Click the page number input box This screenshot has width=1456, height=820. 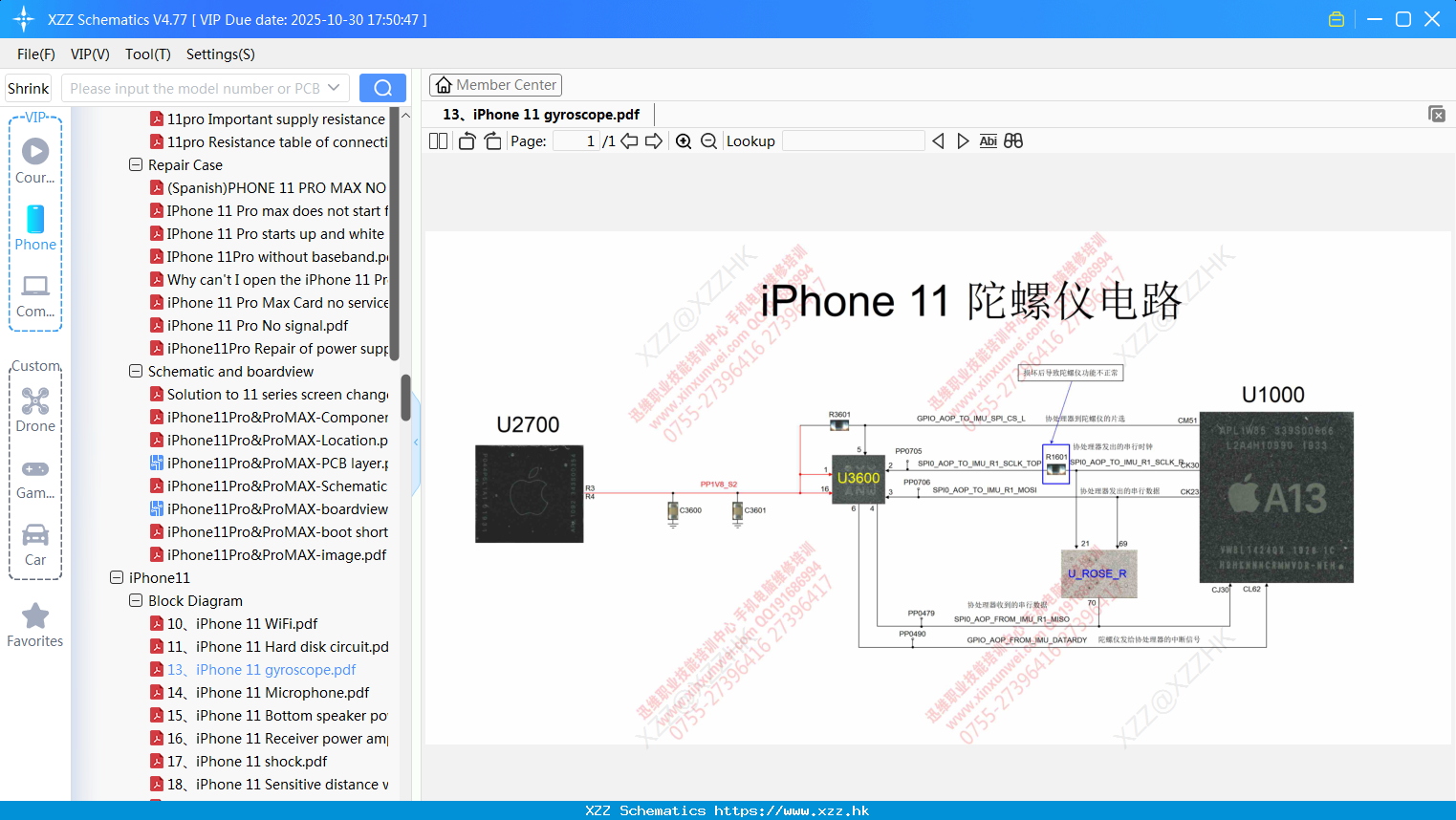click(x=576, y=141)
